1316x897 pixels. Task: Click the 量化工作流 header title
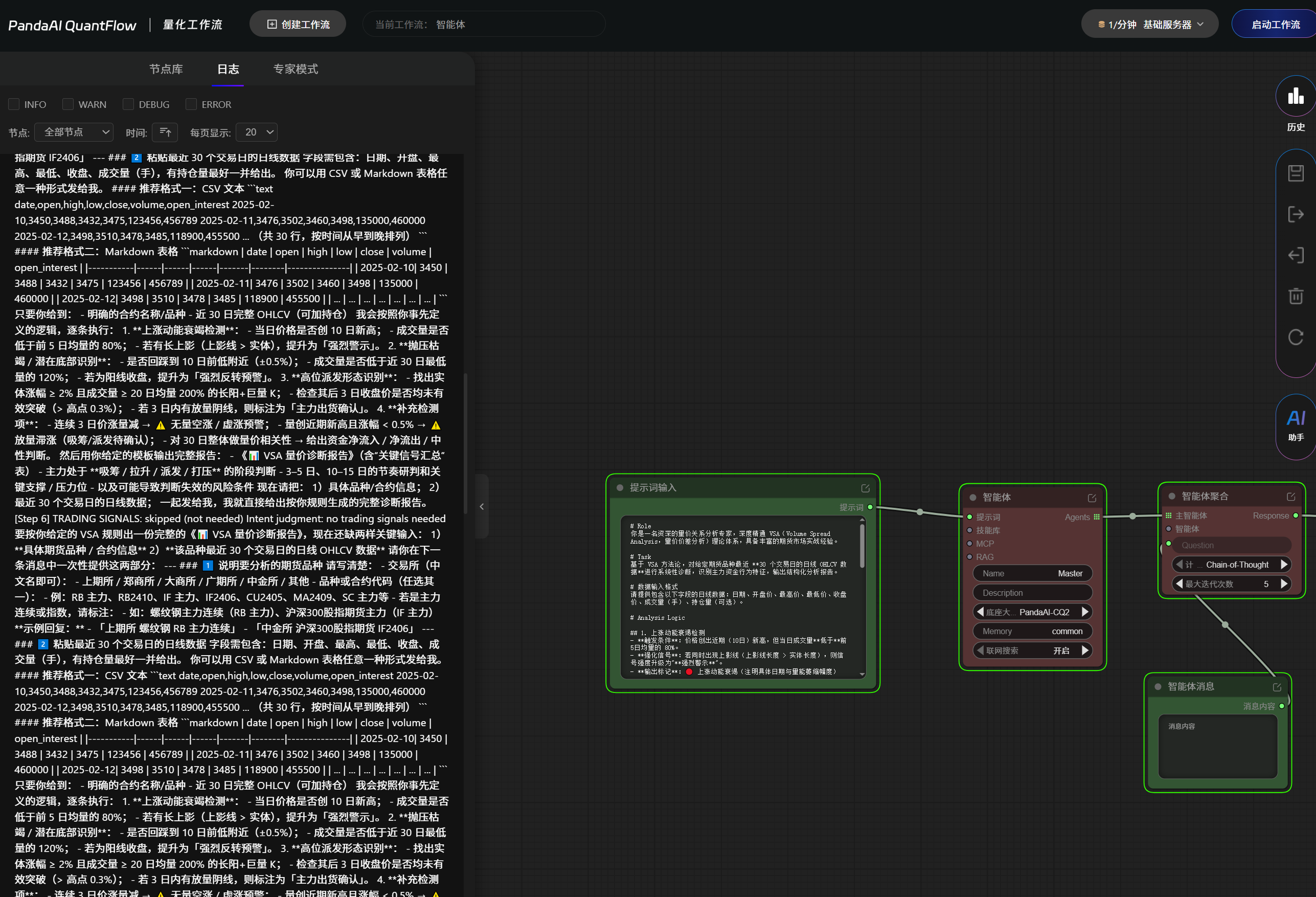(193, 25)
